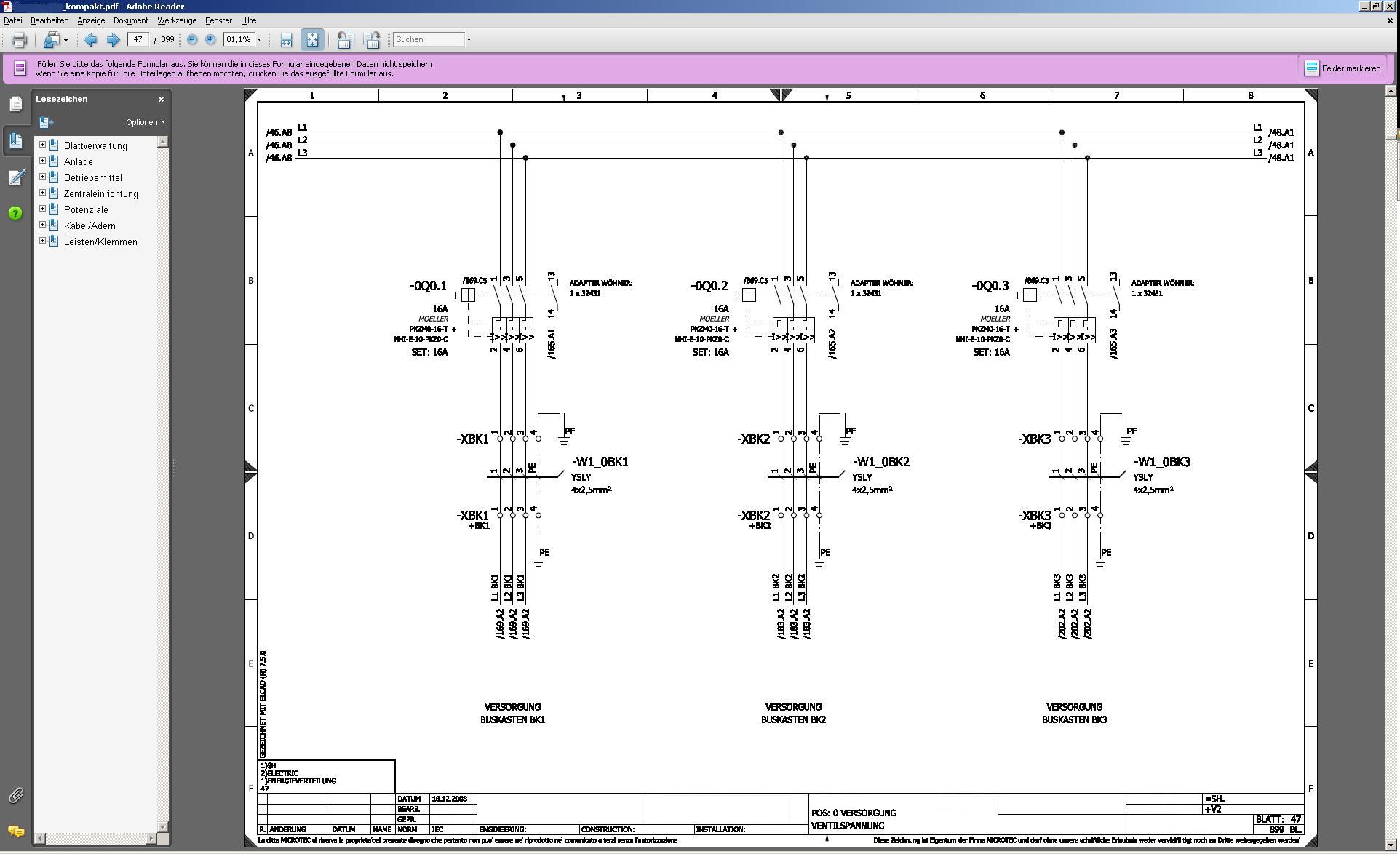This screenshot has height=854, width=1400.
Task: Click the green help icon
Action: pyautogui.click(x=15, y=213)
